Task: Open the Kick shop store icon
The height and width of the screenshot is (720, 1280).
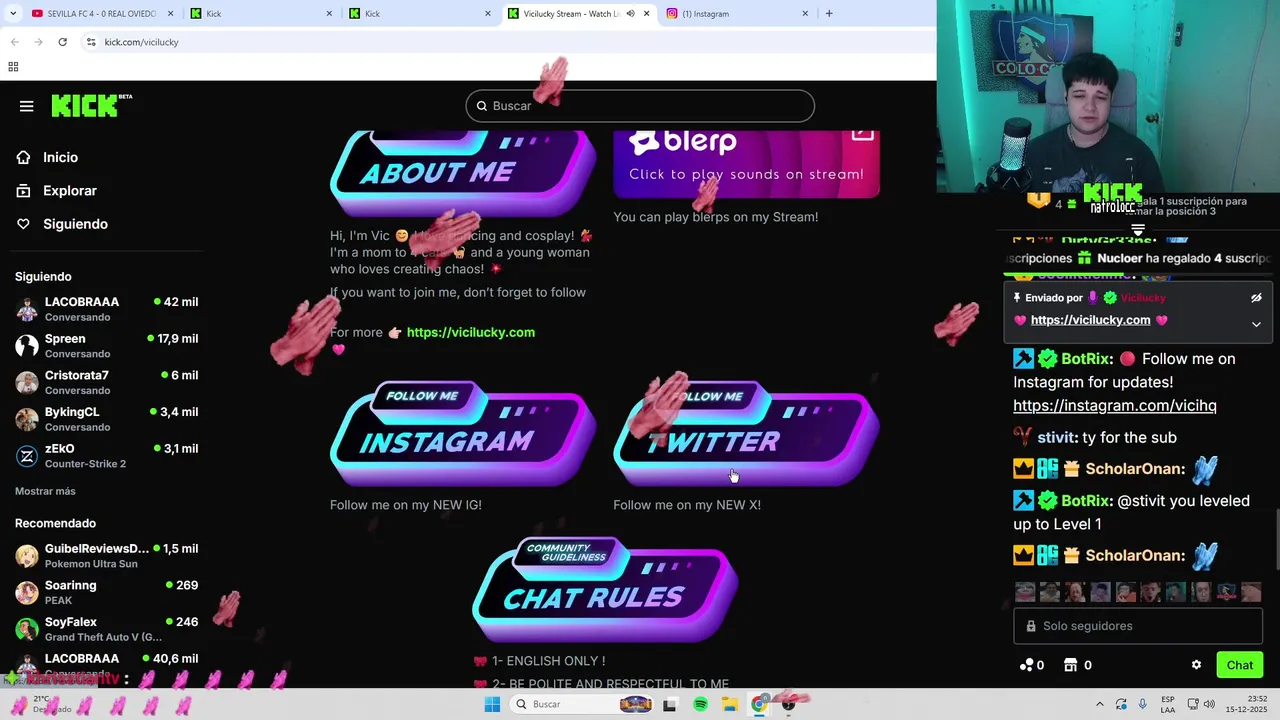Action: [1077, 665]
